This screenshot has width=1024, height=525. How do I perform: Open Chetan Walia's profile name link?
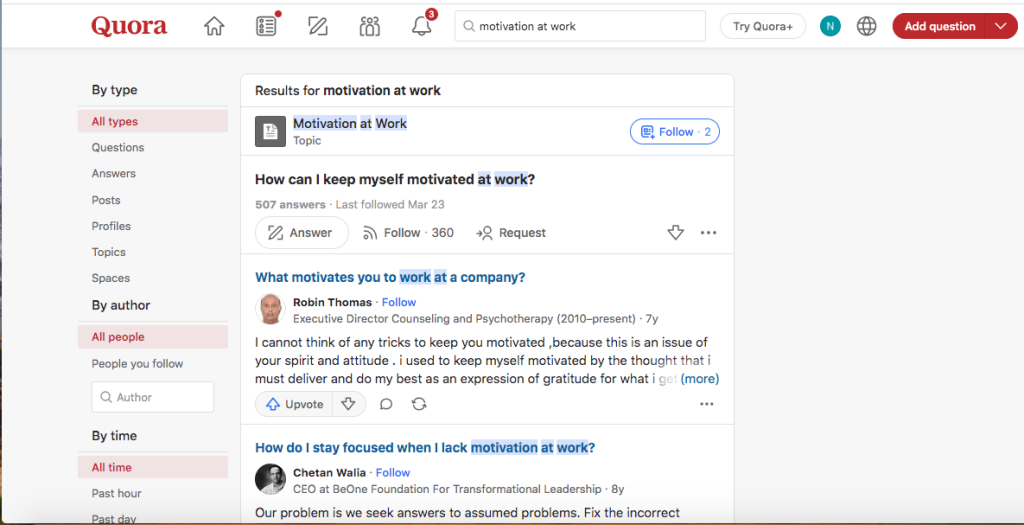click(330, 472)
